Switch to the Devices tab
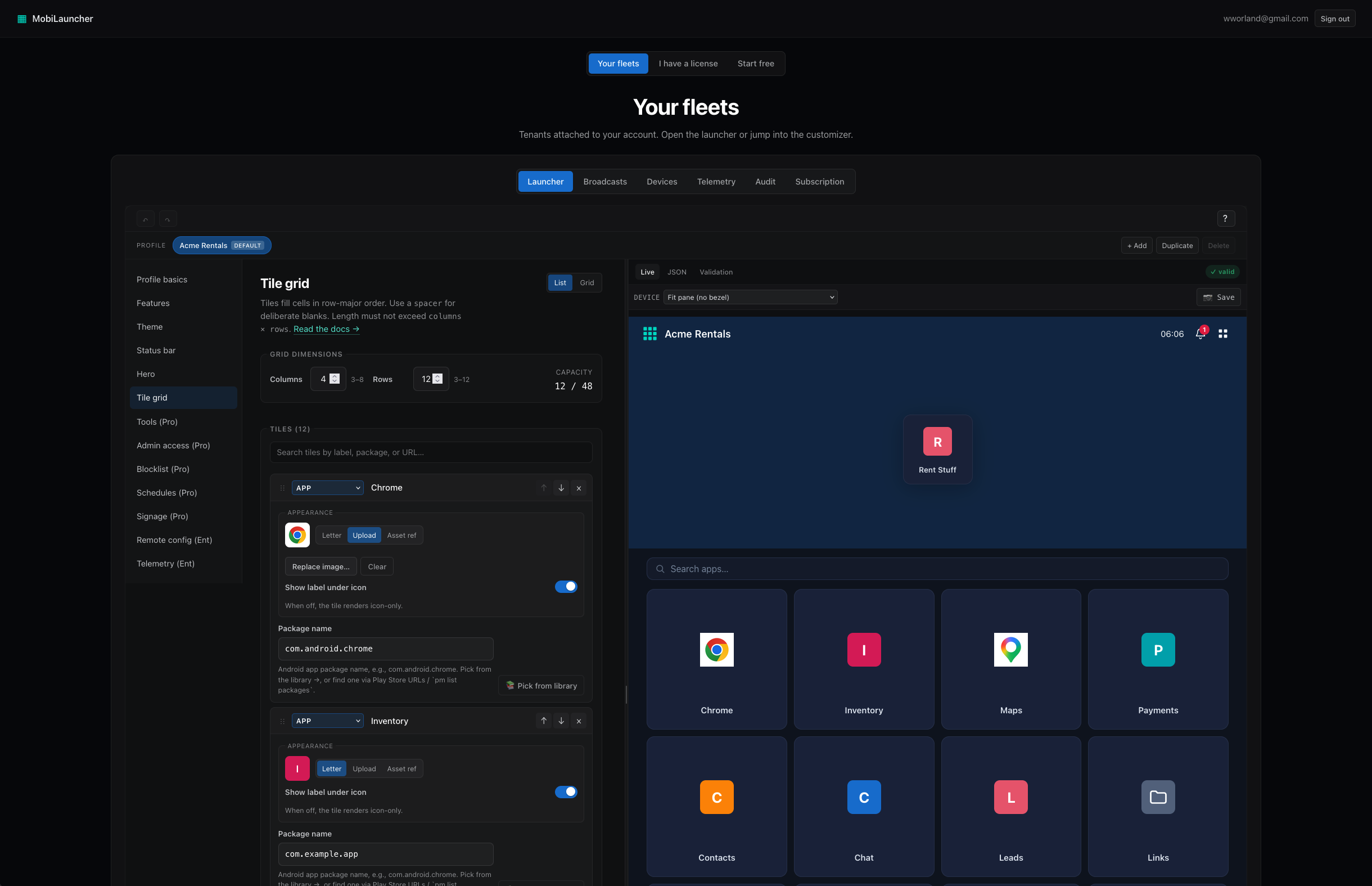The width and height of the screenshot is (1372, 886). coord(662,182)
